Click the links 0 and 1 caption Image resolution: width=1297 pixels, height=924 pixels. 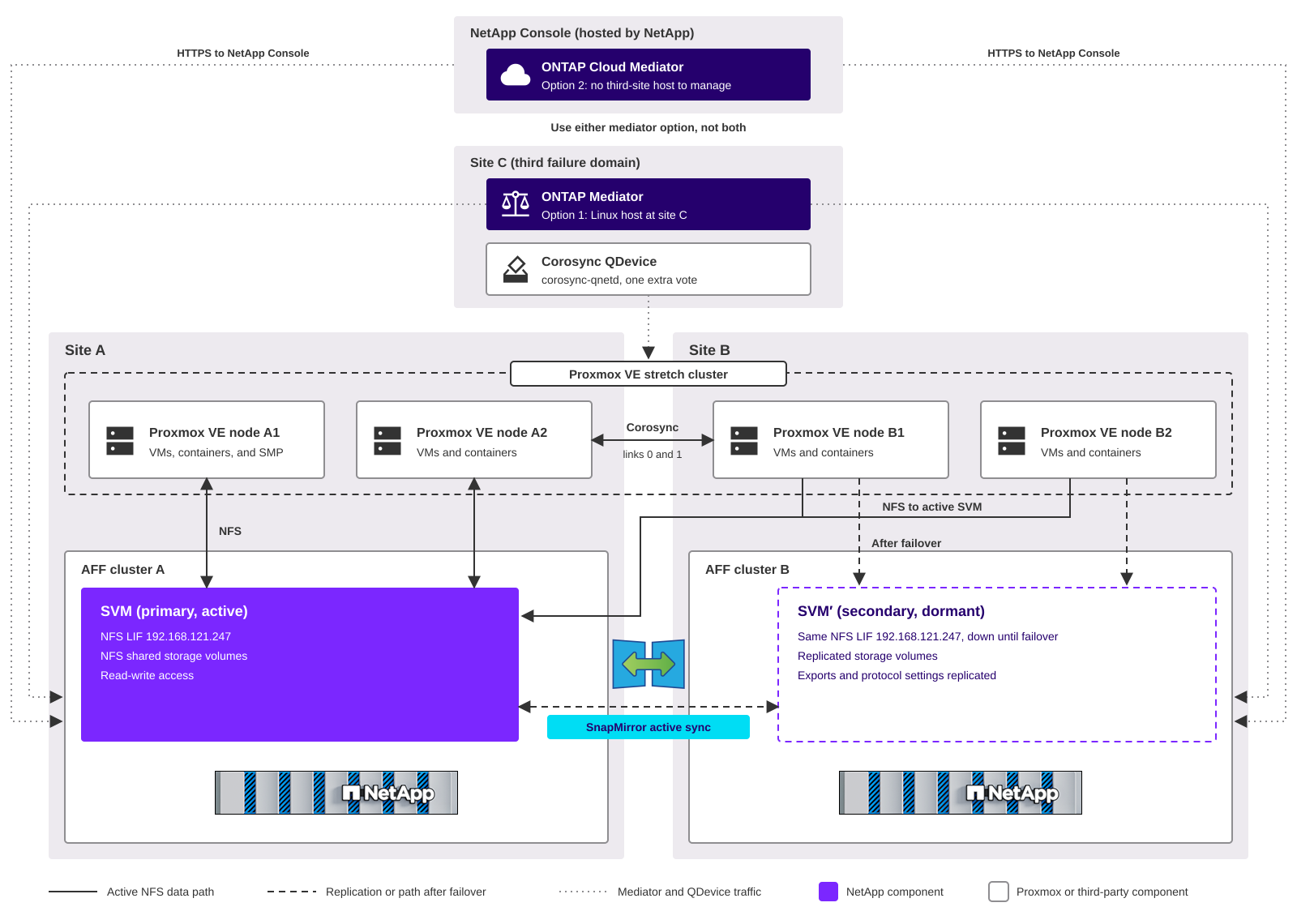pos(653,454)
